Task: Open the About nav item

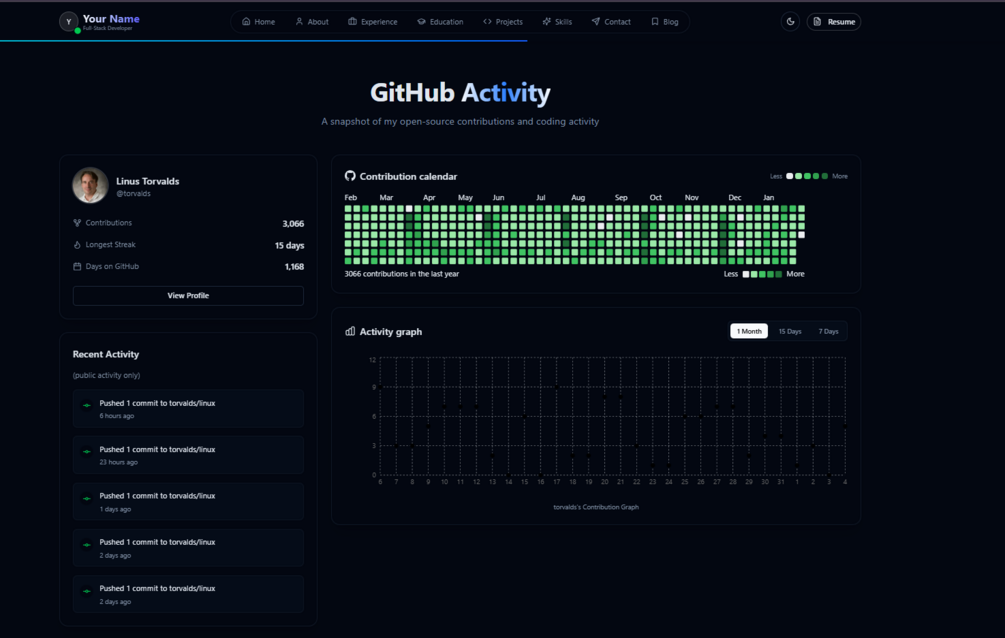Action: point(311,22)
